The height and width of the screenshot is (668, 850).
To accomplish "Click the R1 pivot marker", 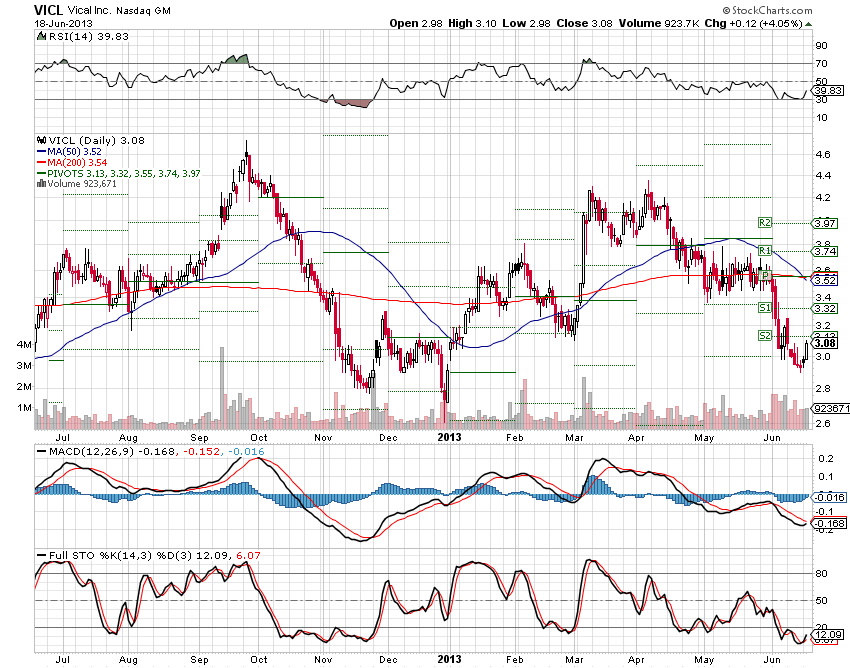I will 764,250.
